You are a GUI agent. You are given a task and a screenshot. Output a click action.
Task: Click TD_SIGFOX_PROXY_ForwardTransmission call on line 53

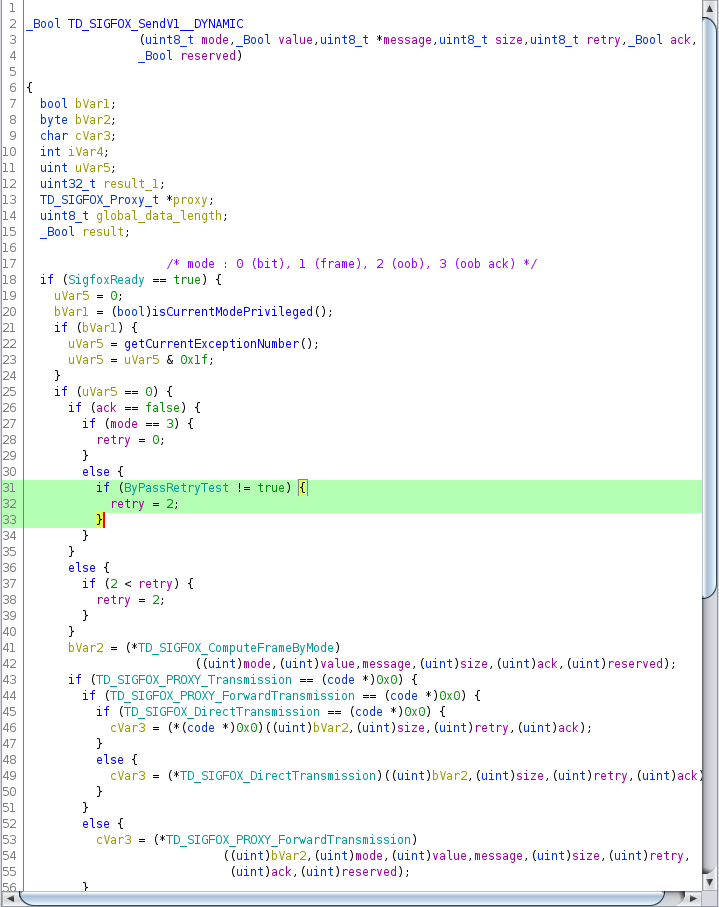click(x=289, y=840)
